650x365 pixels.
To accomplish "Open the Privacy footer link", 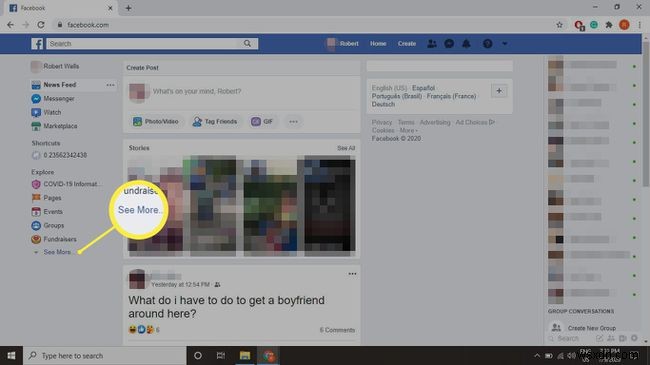I will (x=382, y=122).
